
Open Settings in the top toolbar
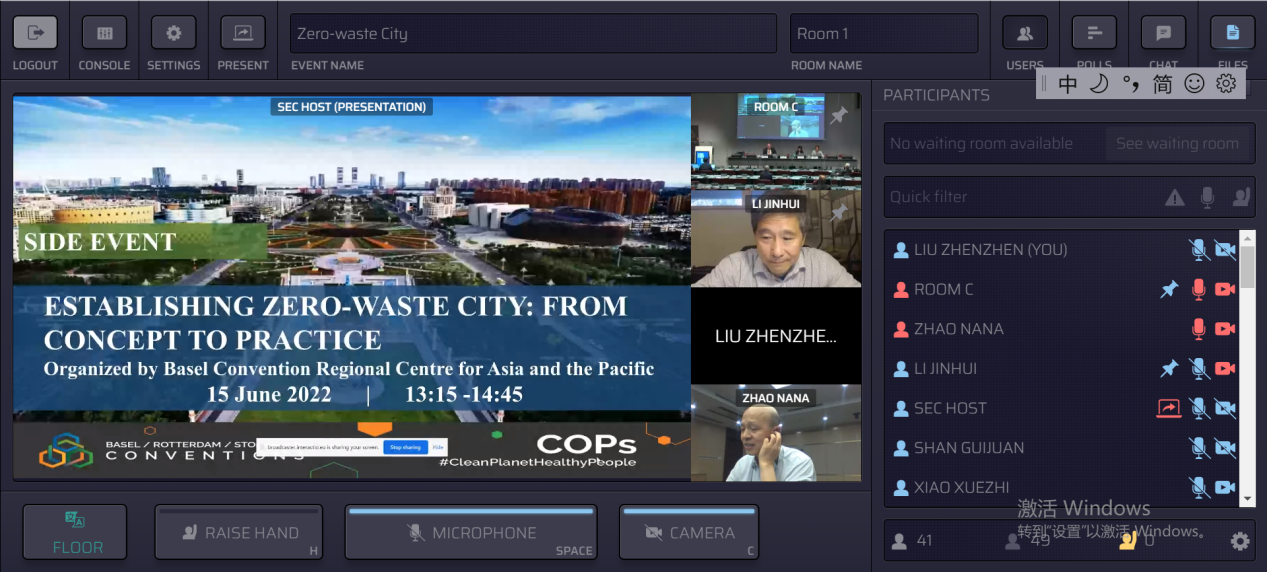click(173, 33)
